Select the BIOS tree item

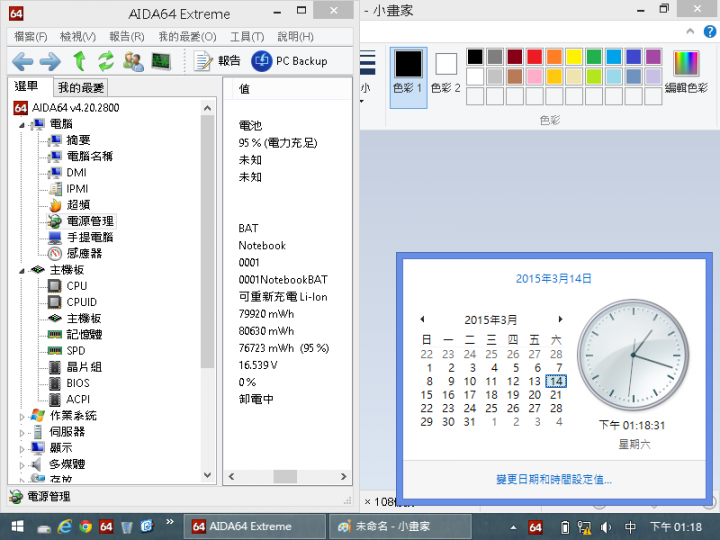pos(78,383)
